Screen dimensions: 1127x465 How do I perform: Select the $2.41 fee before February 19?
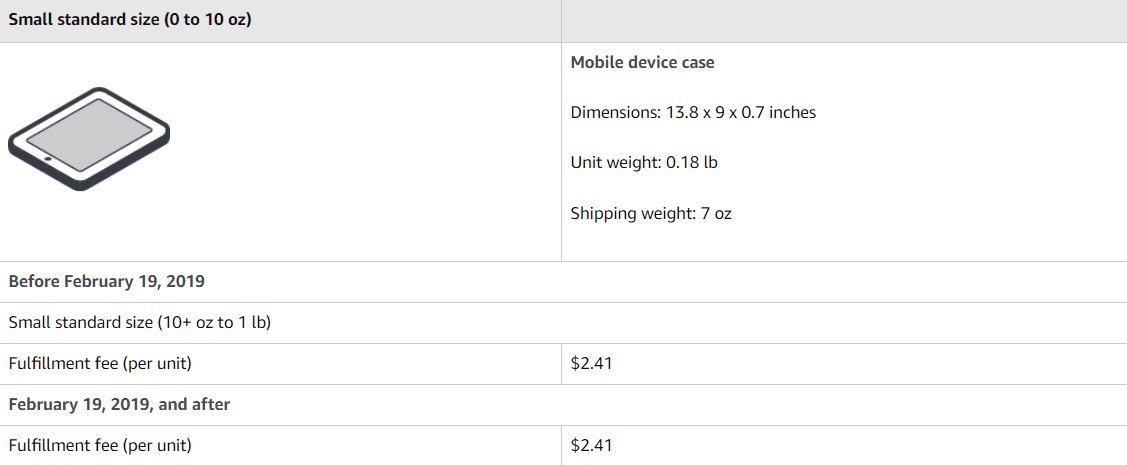591,363
